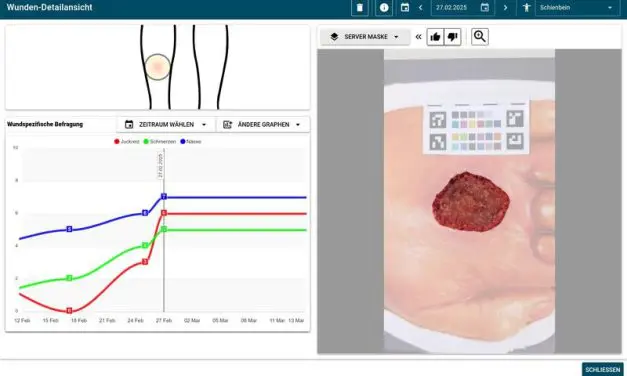Click the Wundspezifische Befragung heading
Viewport: 627px width, 376px height.
tap(45, 124)
